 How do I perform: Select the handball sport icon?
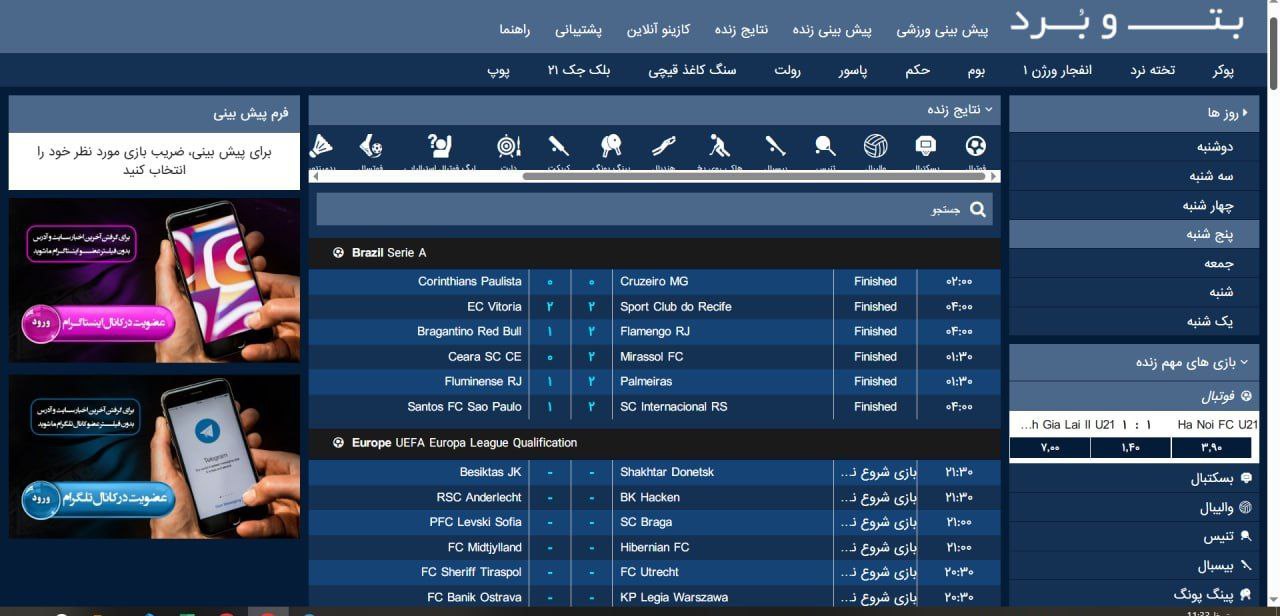pos(664,147)
